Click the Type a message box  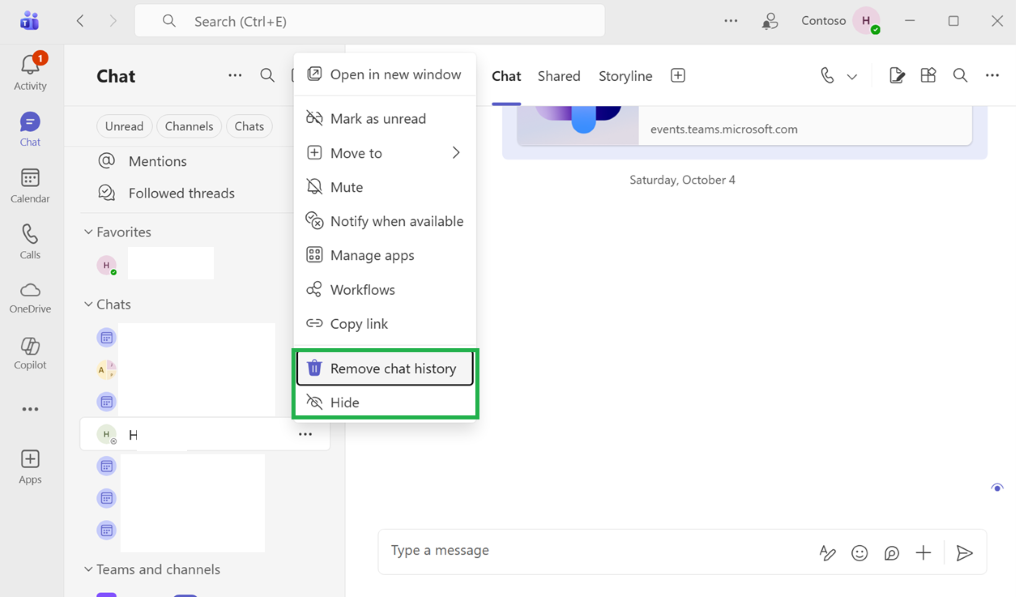pos(594,551)
